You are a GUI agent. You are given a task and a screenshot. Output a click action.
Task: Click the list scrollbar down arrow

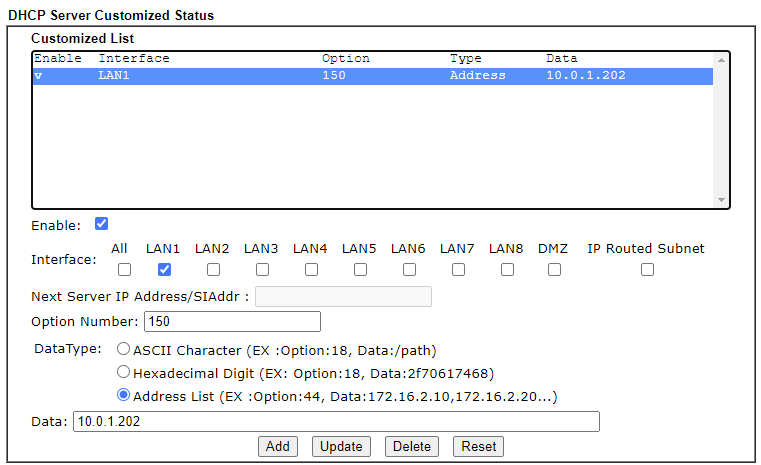721,200
